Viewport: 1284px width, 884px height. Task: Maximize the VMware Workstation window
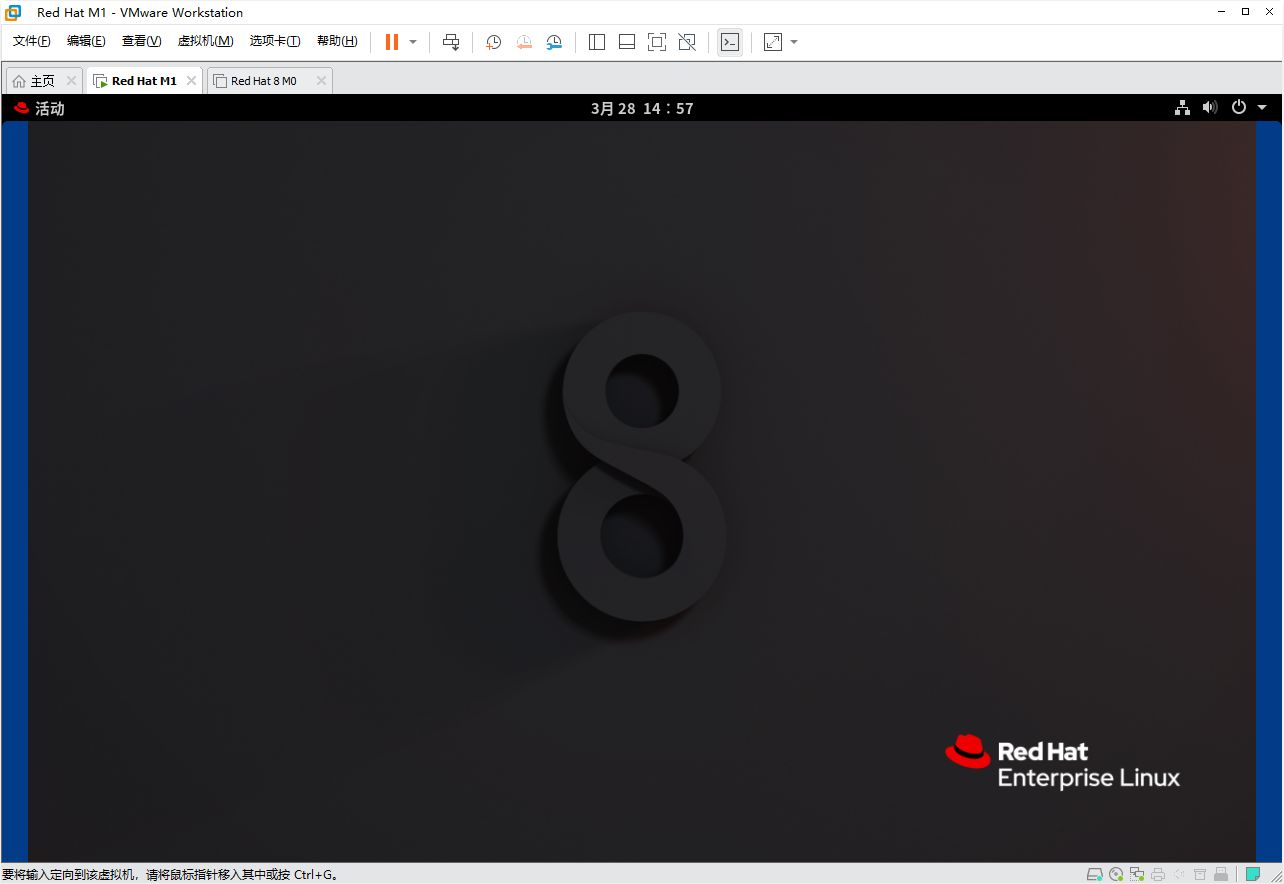point(1245,12)
